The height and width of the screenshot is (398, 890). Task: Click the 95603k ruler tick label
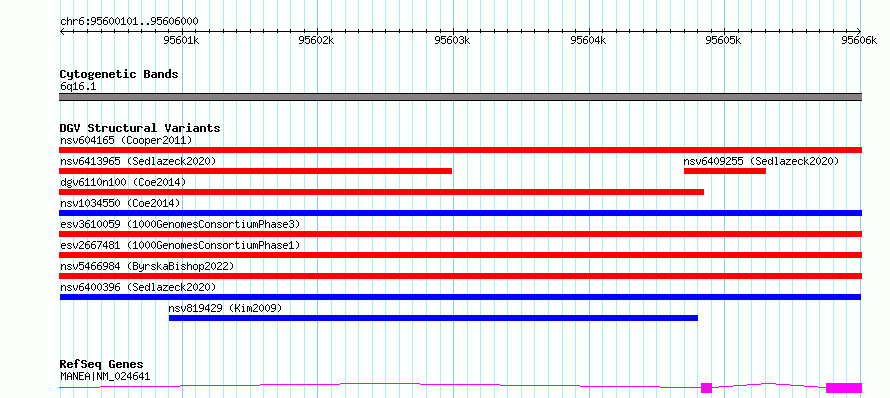tap(452, 39)
